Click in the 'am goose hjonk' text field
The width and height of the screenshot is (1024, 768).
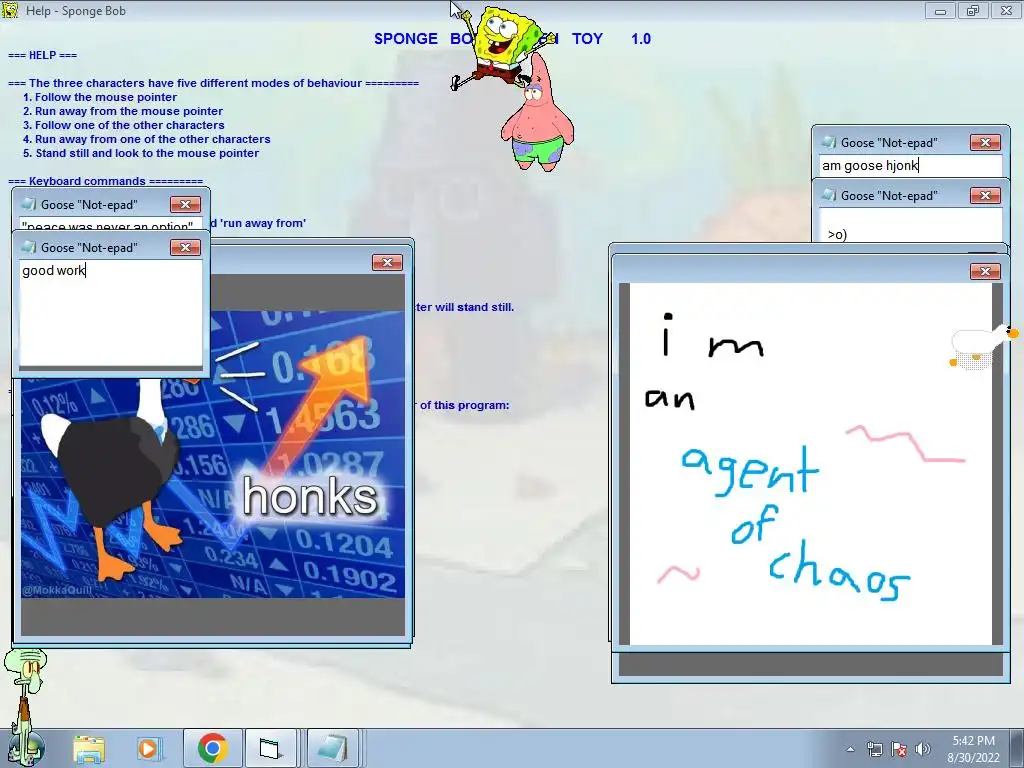tap(910, 165)
